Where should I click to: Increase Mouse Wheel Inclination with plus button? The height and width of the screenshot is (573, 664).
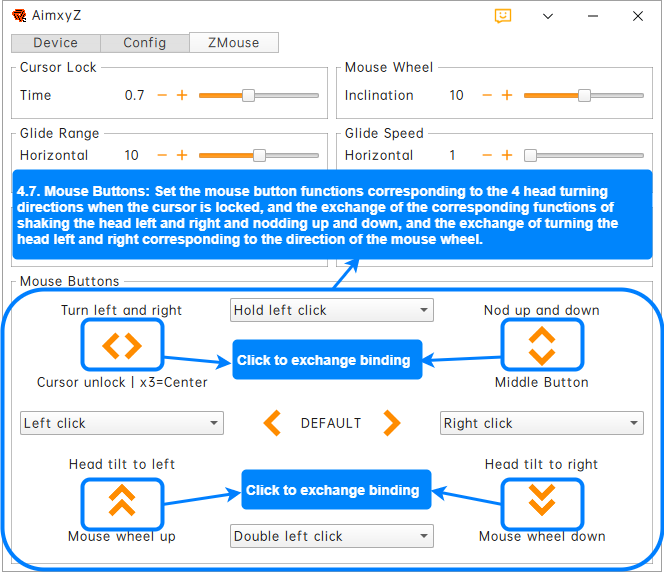507,95
